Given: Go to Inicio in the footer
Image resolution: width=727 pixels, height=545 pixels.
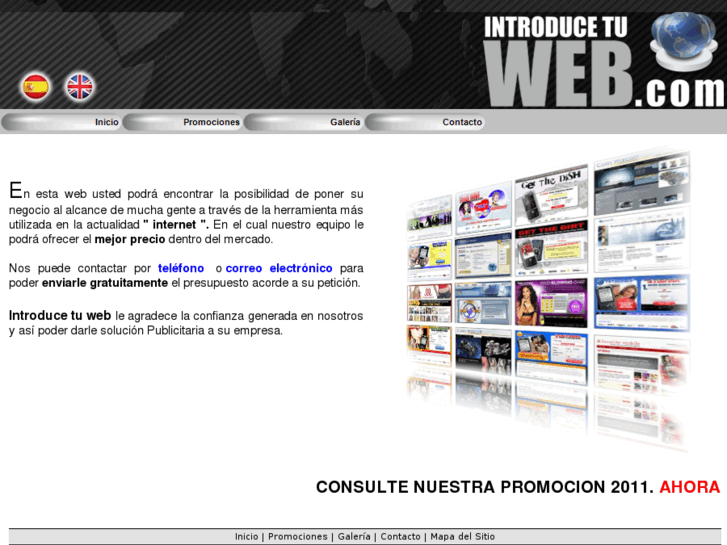Looking at the screenshot, I should coord(246,537).
